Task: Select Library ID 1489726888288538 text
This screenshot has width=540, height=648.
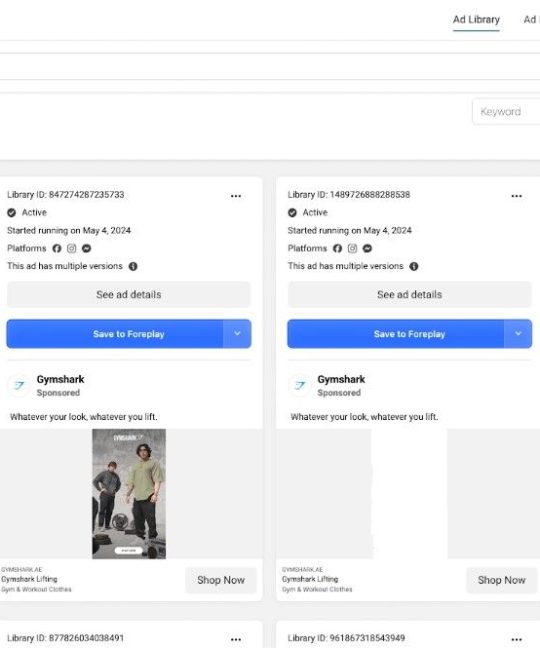Action: click(x=349, y=195)
